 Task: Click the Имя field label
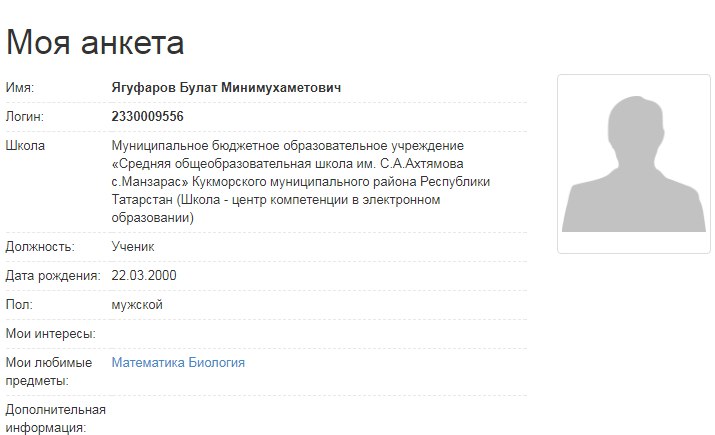point(20,88)
